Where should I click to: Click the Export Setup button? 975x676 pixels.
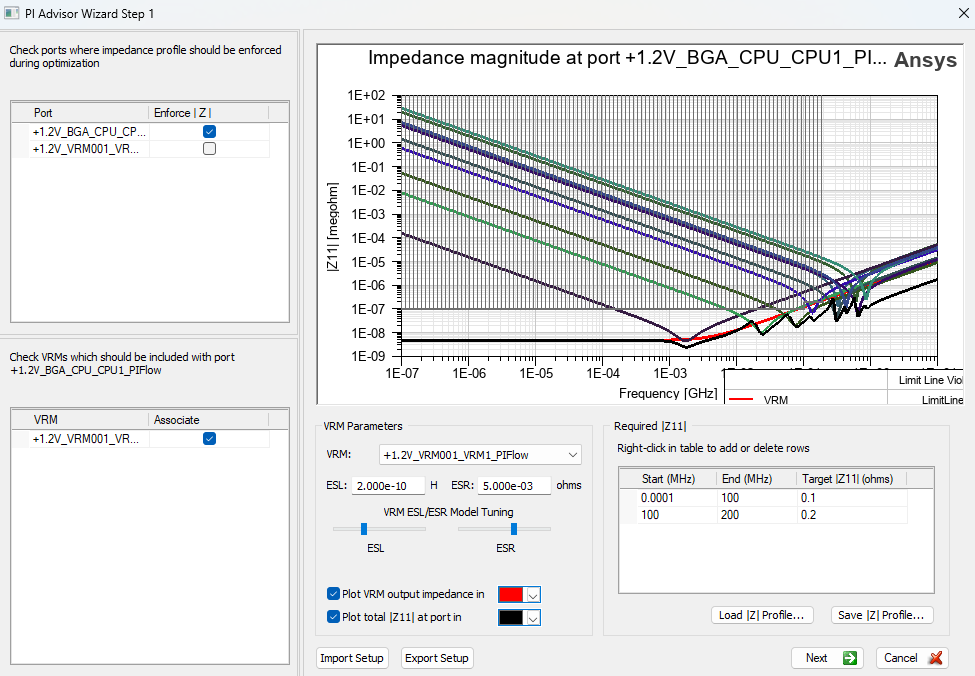pyautogui.click(x=437, y=658)
